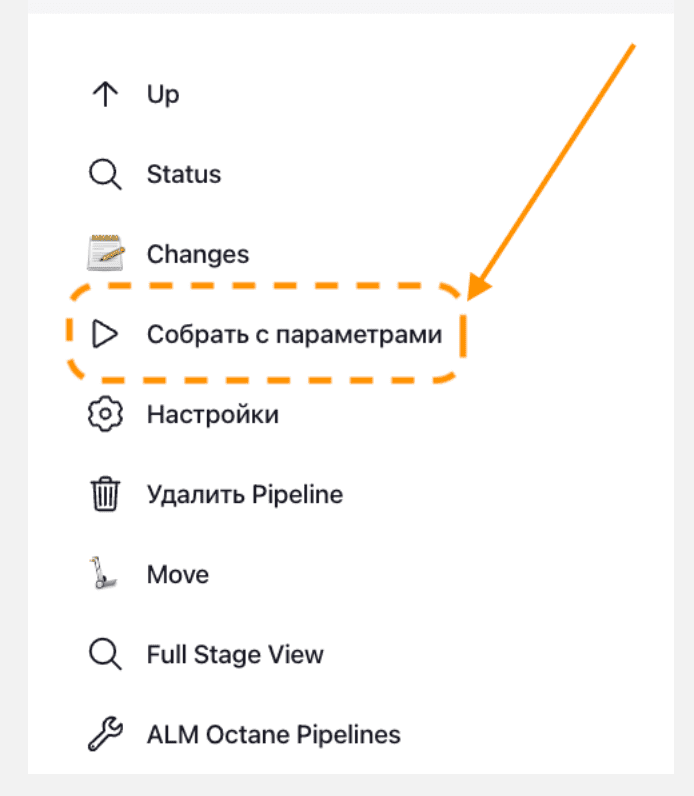Select Собрать с параметрами

pyautogui.click(x=294, y=334)
